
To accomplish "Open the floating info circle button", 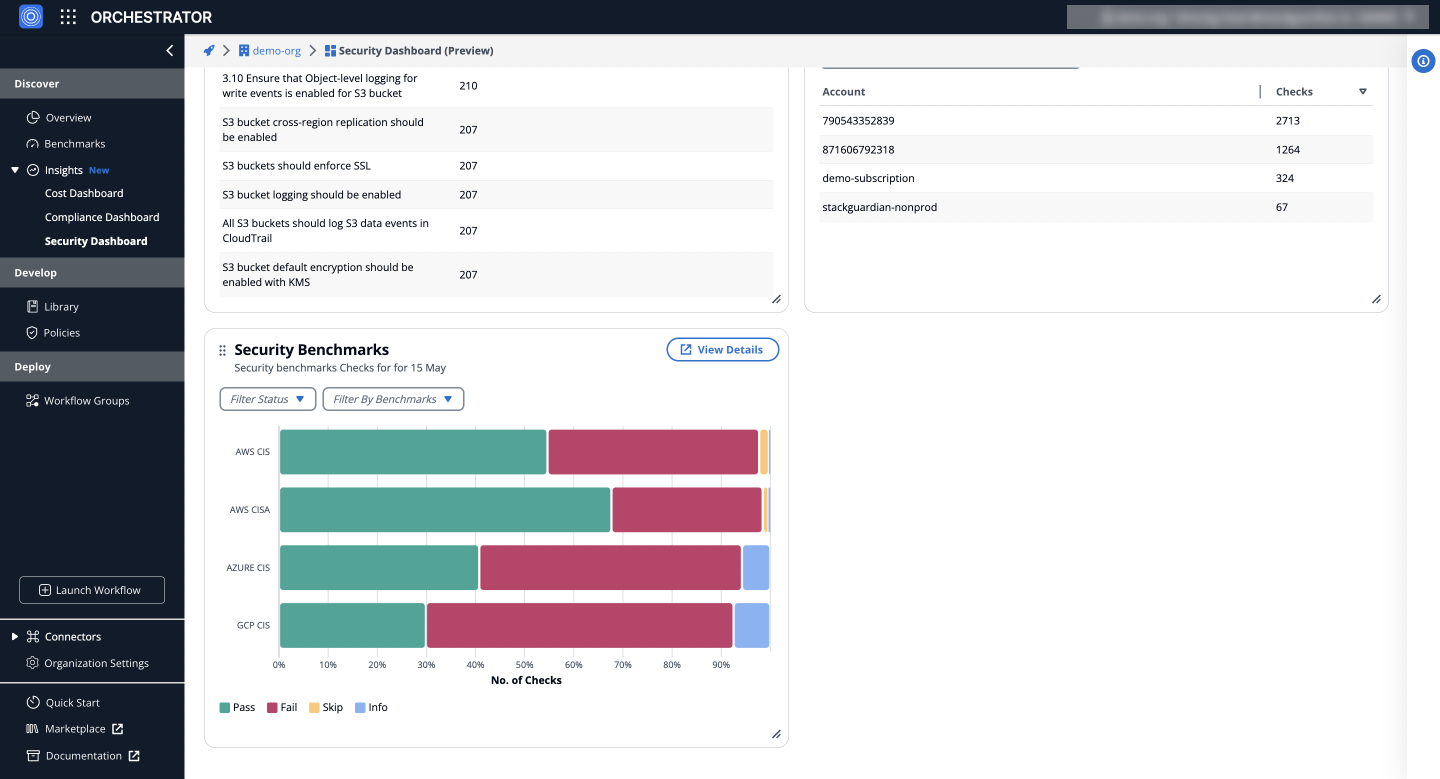I will click(1423, 61).
